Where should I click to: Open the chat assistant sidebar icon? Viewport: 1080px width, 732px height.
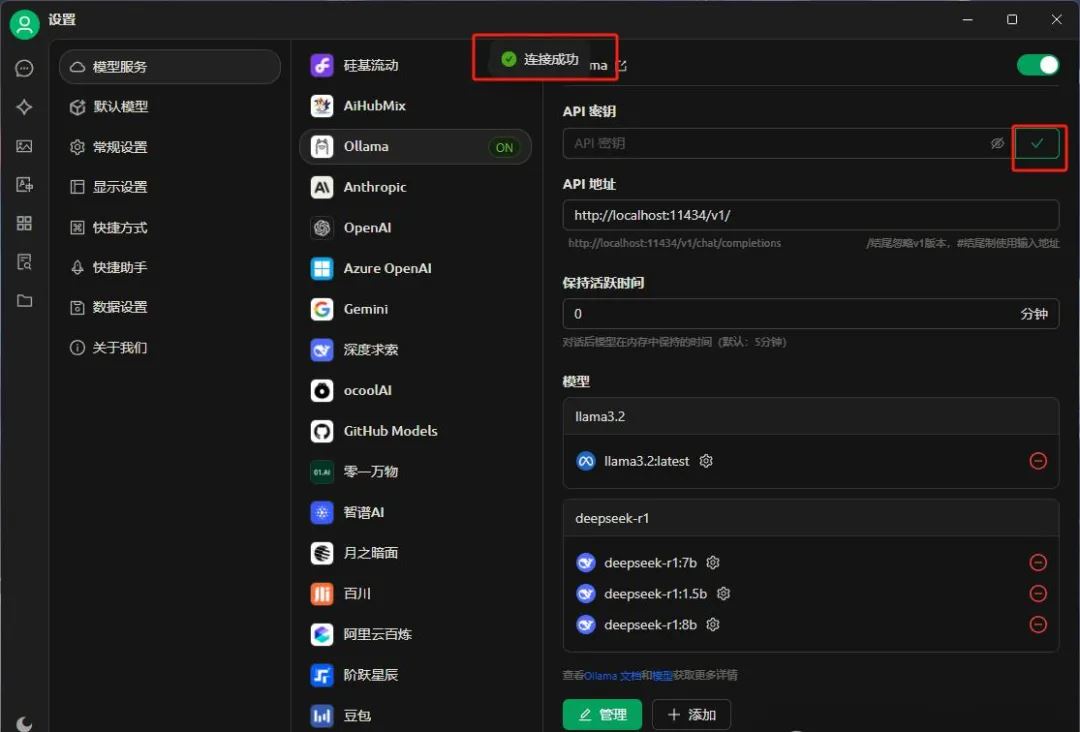(x=24, y=68)
